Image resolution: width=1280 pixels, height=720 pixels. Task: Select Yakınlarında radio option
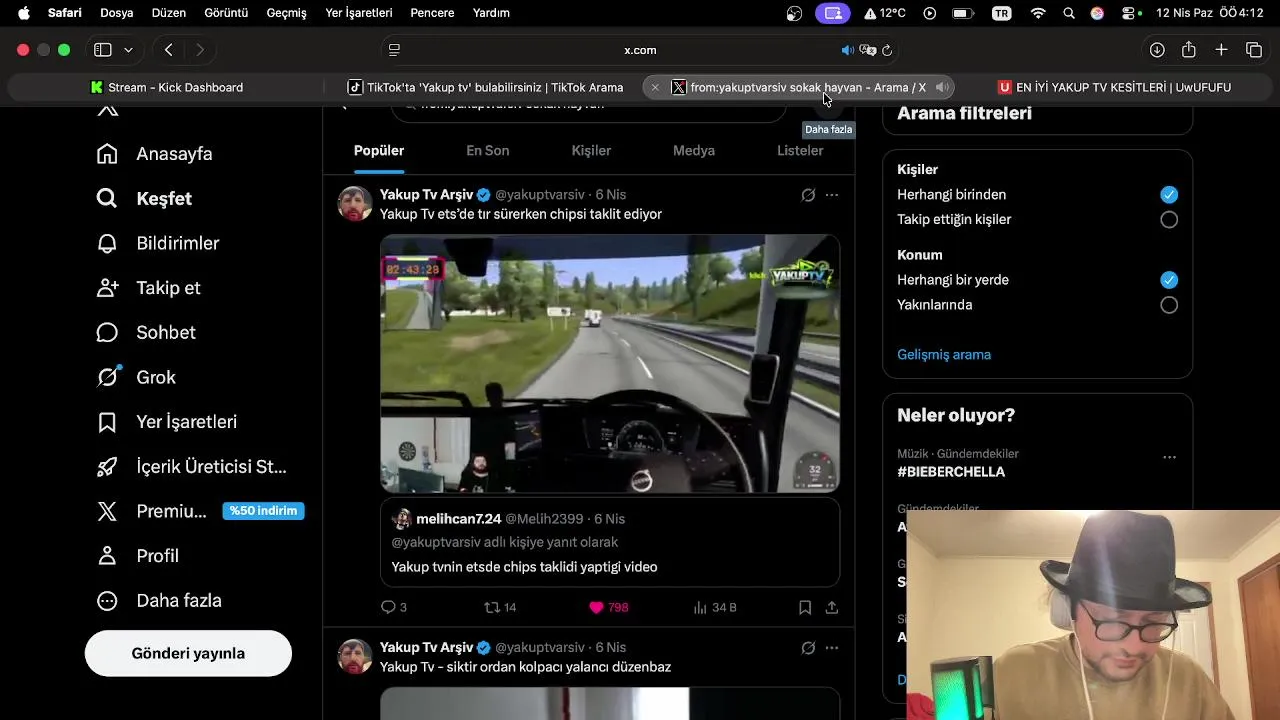click(x=1169, y=305)
